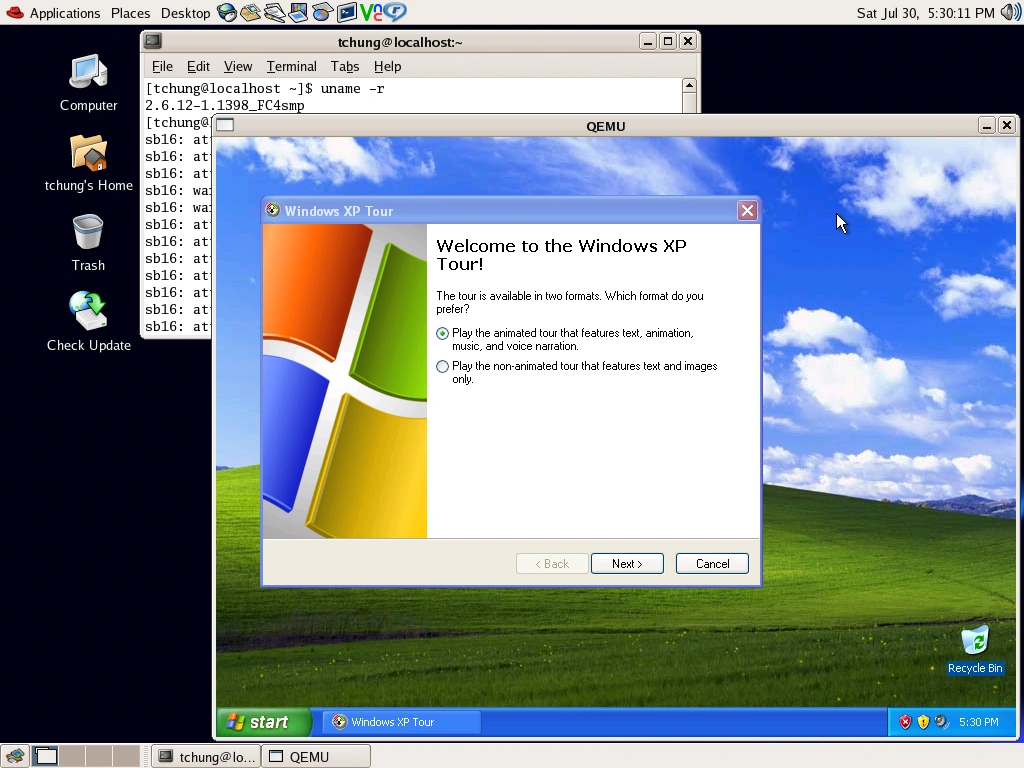Viewport: 1024px width, 768px height.
Task: Close the Windows XP Tour dialog
Action: [x=747, y=210]
